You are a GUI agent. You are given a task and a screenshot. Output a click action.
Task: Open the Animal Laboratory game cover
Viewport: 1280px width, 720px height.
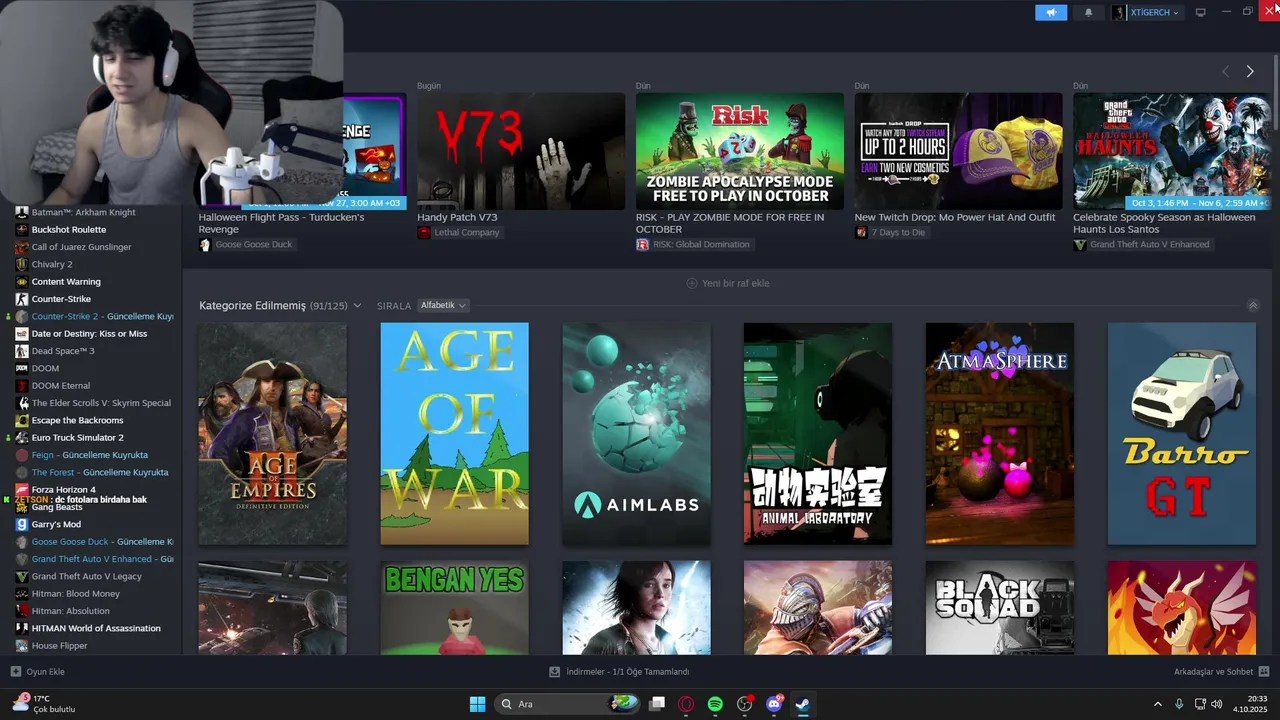tap(818, 434)
